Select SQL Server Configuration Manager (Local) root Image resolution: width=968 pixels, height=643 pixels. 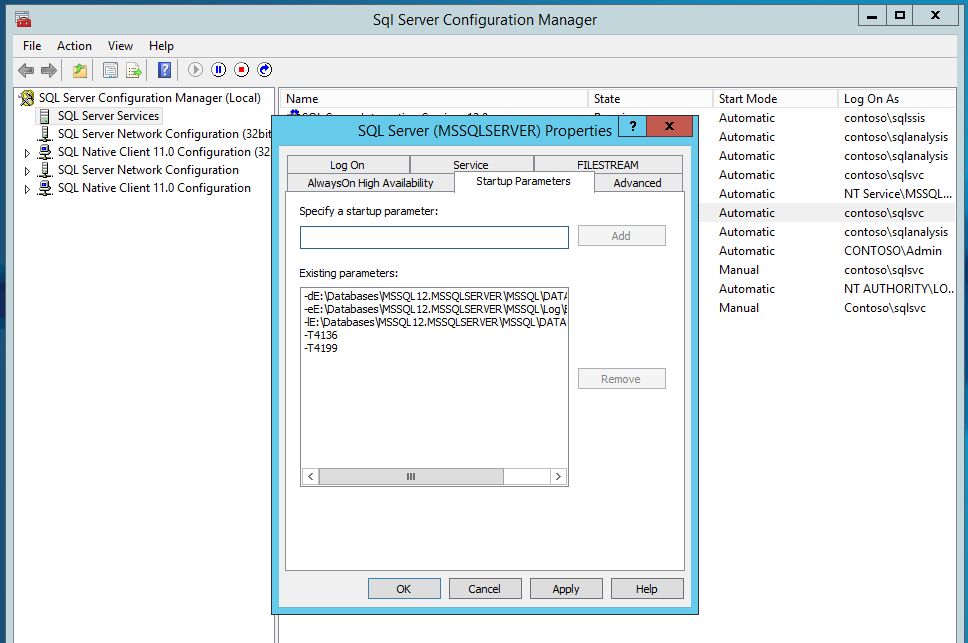tap(149, 98)
